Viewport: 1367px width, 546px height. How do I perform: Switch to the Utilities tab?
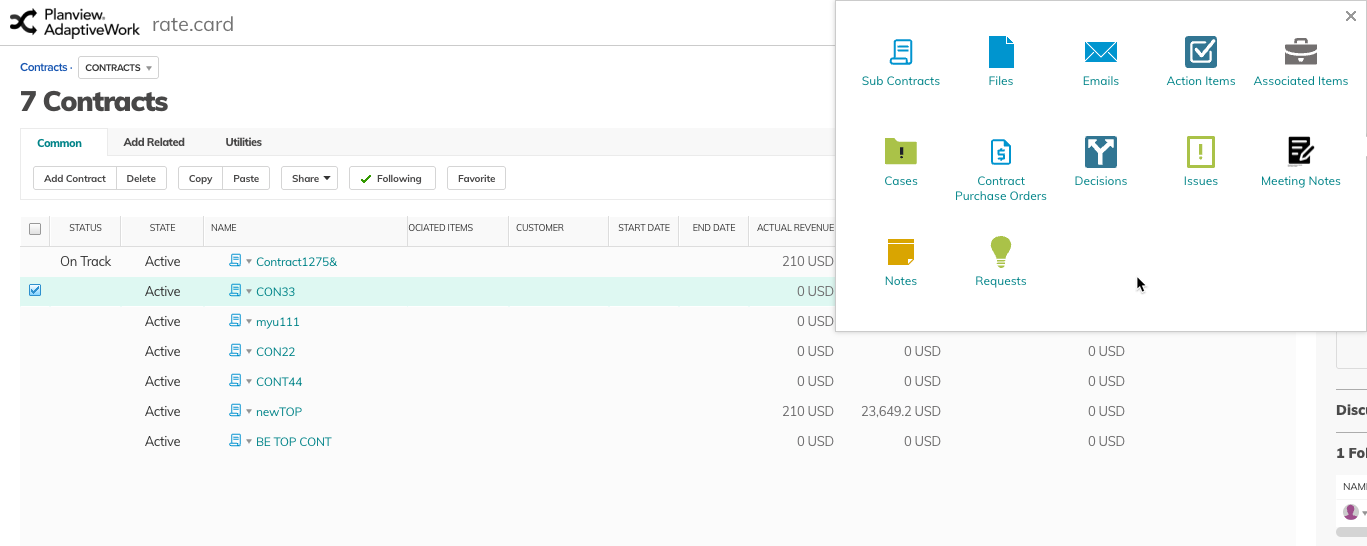coord(243,142)
